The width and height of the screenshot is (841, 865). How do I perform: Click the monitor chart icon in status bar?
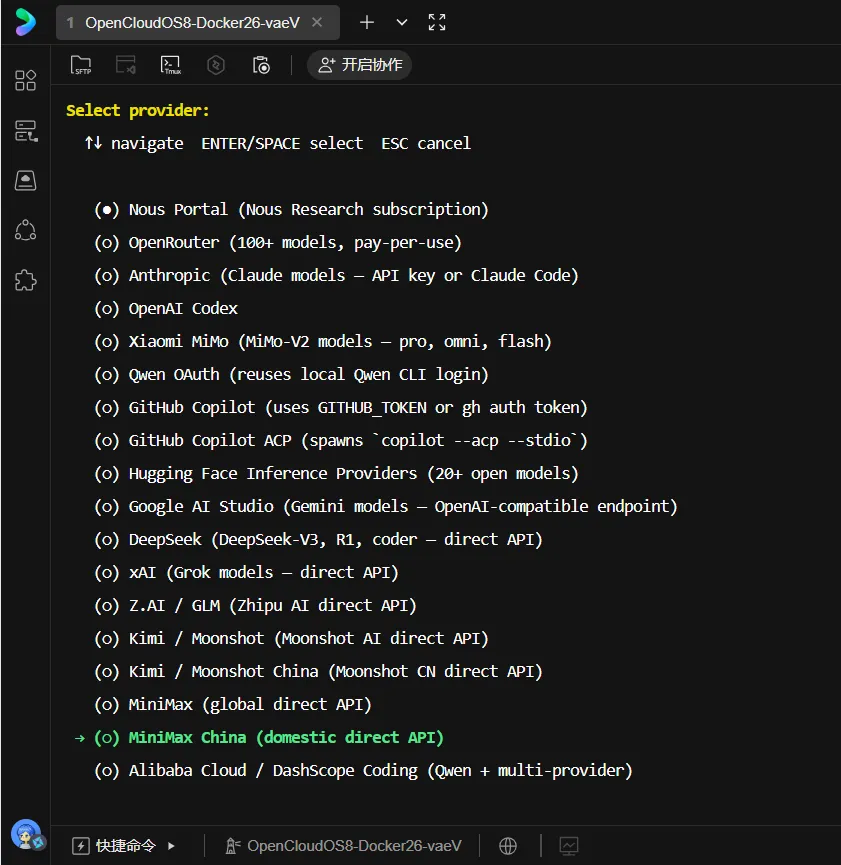click(569, 846)
